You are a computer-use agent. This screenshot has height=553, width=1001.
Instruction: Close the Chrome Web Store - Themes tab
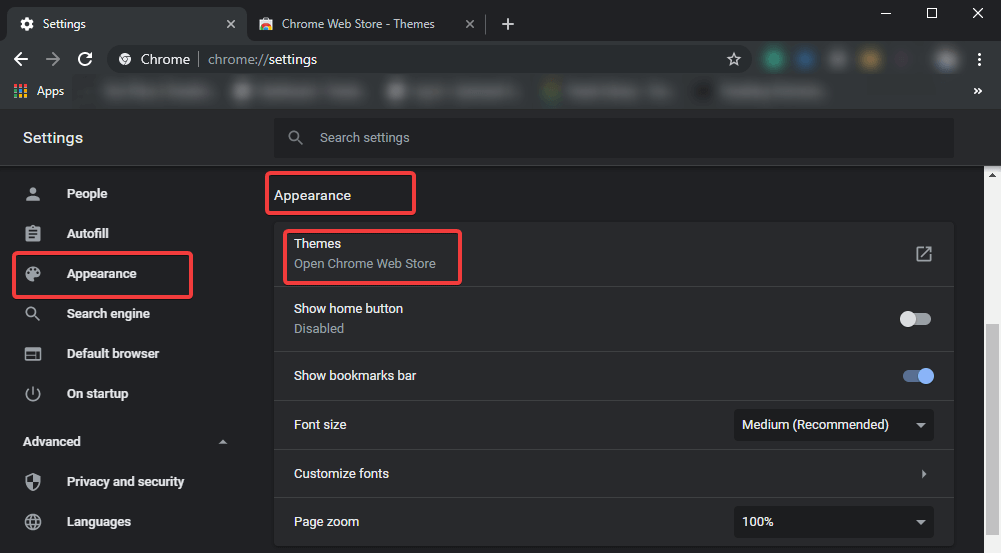point(470,24)
